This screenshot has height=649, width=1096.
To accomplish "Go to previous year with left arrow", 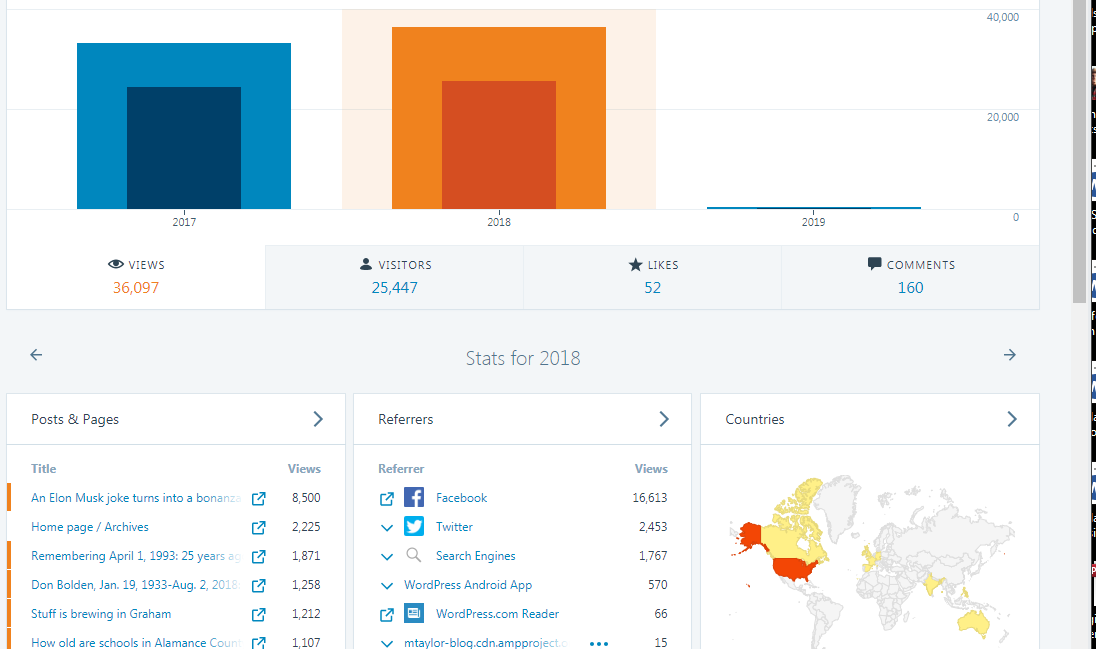I will tap(36, 355).
